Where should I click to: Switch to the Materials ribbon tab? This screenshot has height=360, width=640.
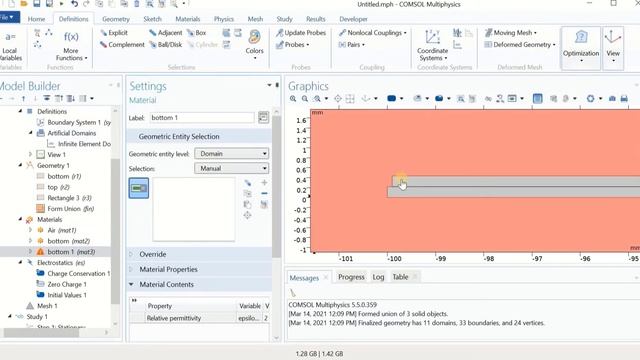188,19
